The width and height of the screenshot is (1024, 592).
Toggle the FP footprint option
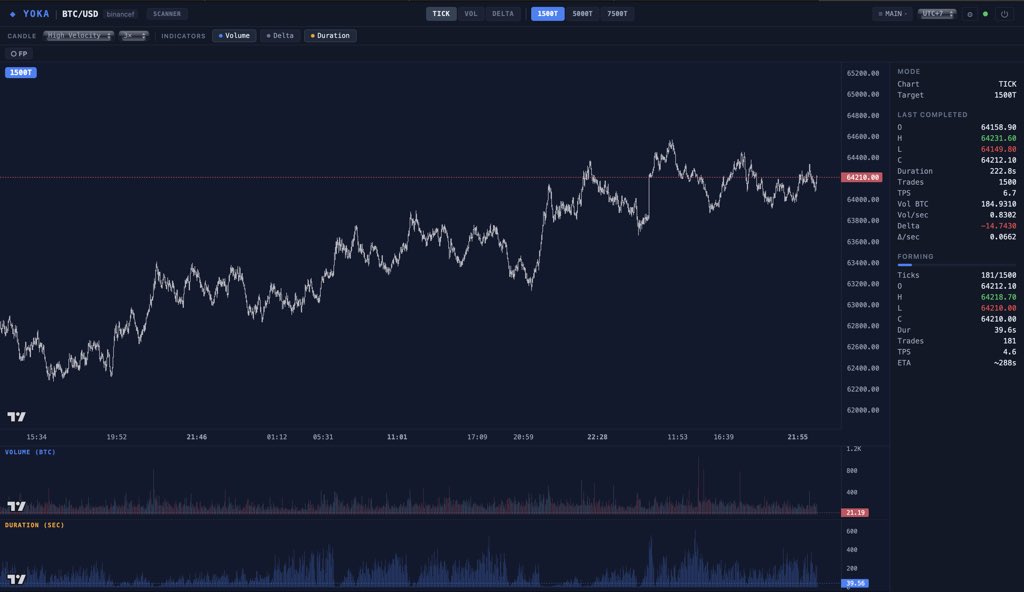coord(19,54)
